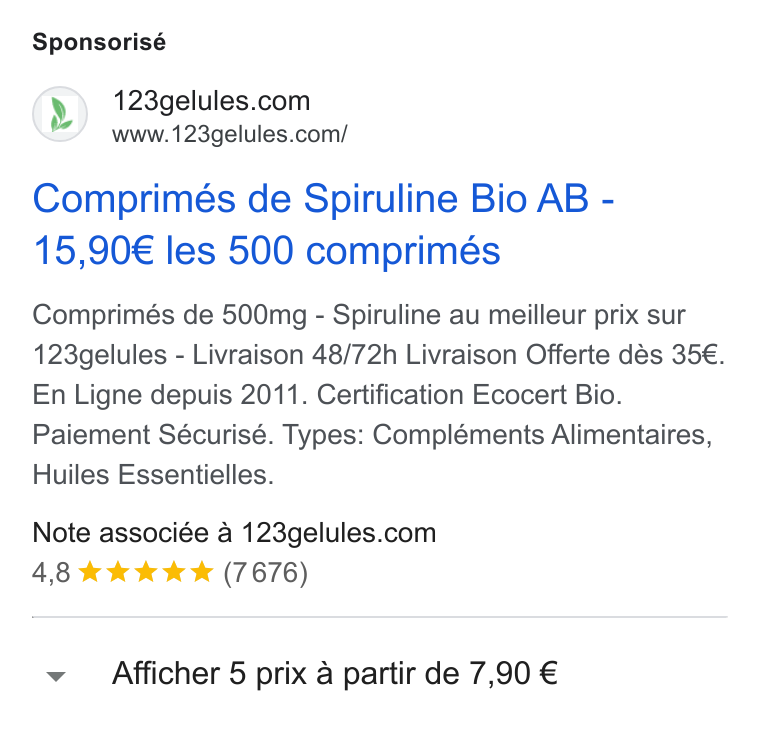Click the Compléments Alimentaires type text
760x734 pixels.
[x=542, y=434]
